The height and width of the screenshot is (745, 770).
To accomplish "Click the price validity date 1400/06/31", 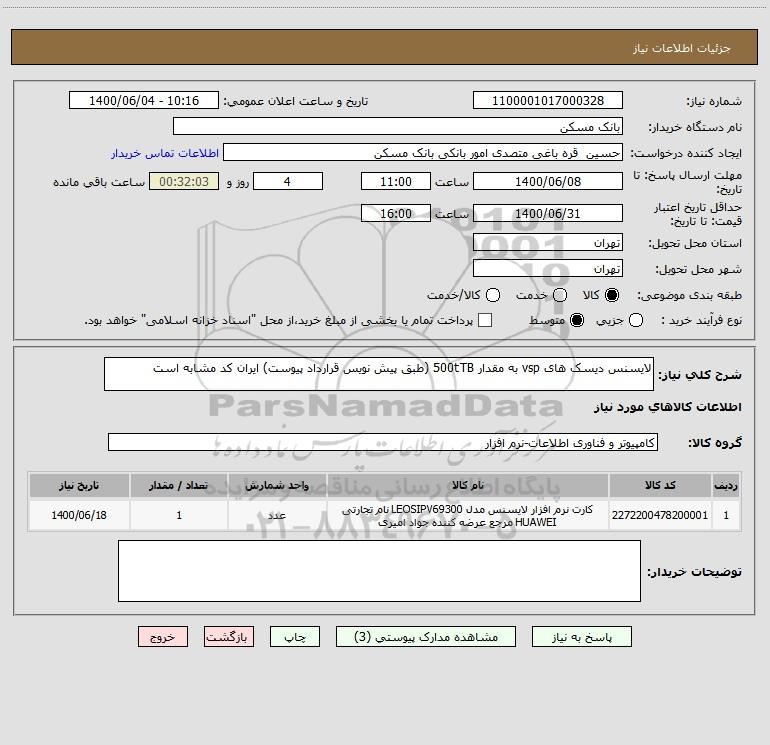I will [x=548, y=214].
